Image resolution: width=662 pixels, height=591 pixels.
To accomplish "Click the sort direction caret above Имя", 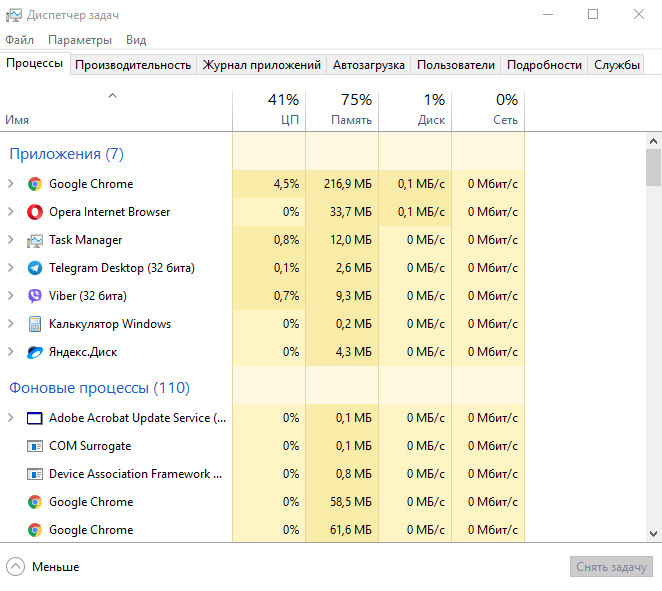I will click(x=112, y=96).
